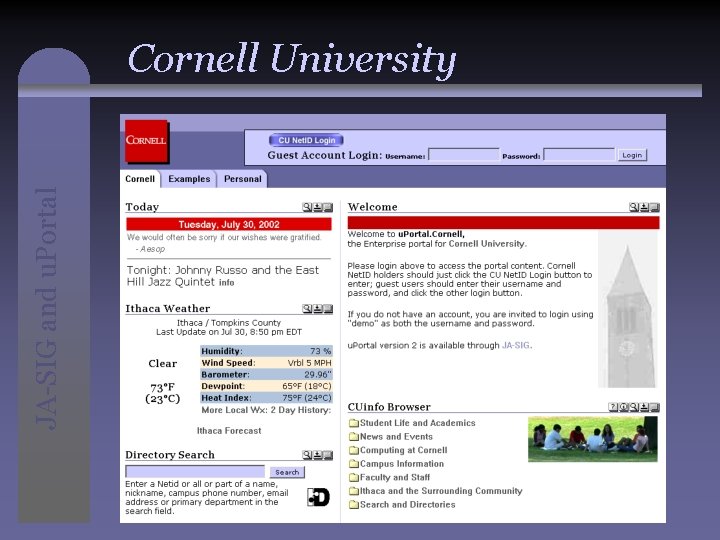Image resolution: width=720 pixels, height=540 pixels.
Task: Detach the Today channel into a new window
Action: [328, 208]
